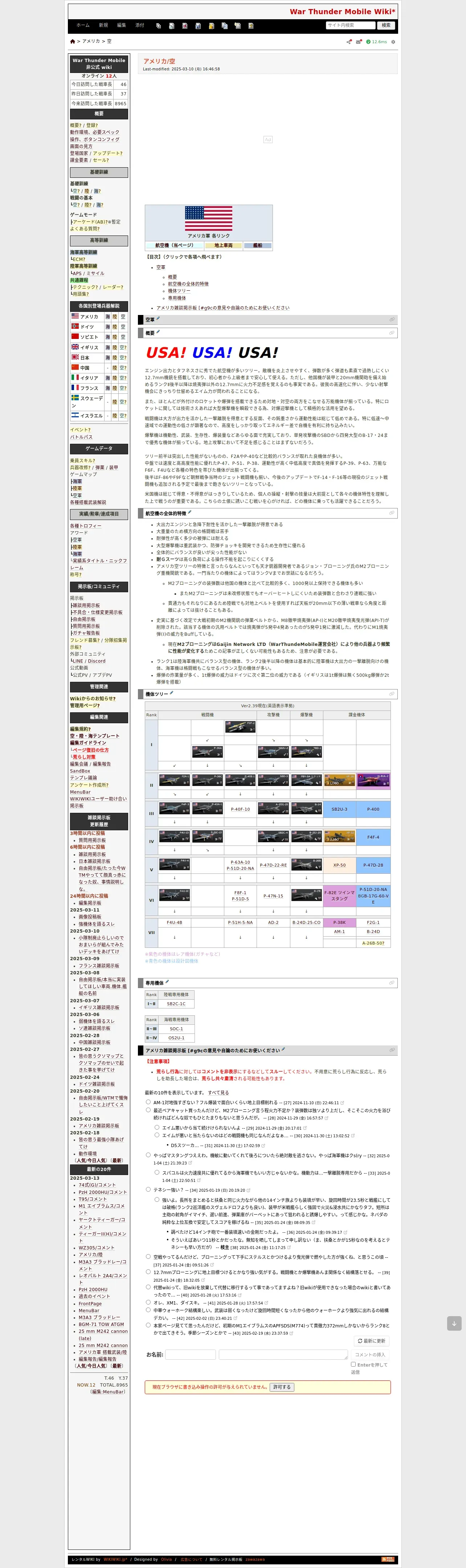The width and height of the screenshot is (466, 1568).
Task: Select the radio for reply エイム悪いから当て続けられない
Action: click(x=156, y=1127)
